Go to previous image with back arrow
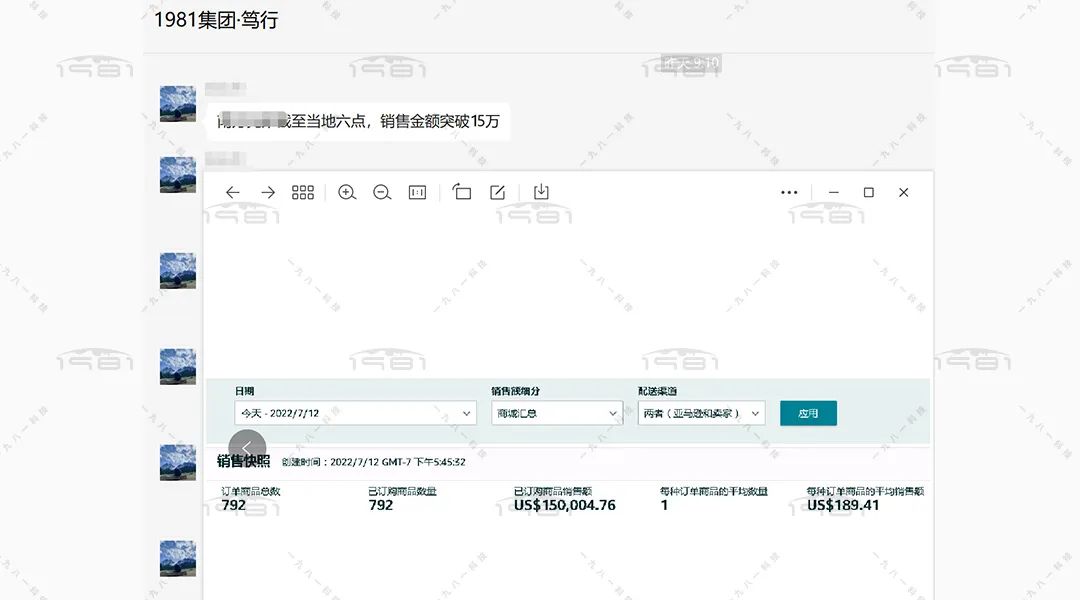The image size is (1080, 600). click(233, 192)
